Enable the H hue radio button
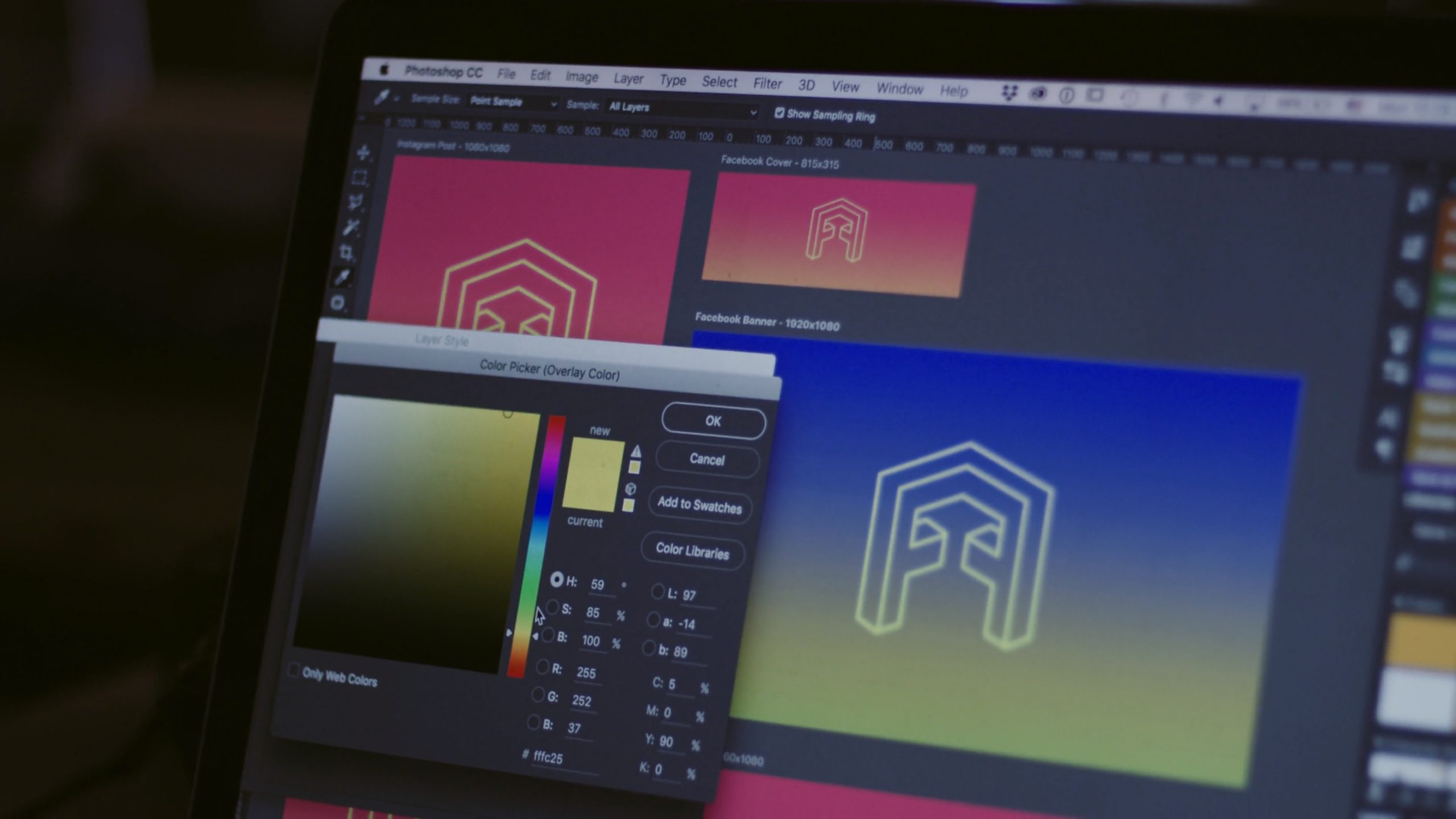Screen dimensions: 1456x819 click(556, 583)
